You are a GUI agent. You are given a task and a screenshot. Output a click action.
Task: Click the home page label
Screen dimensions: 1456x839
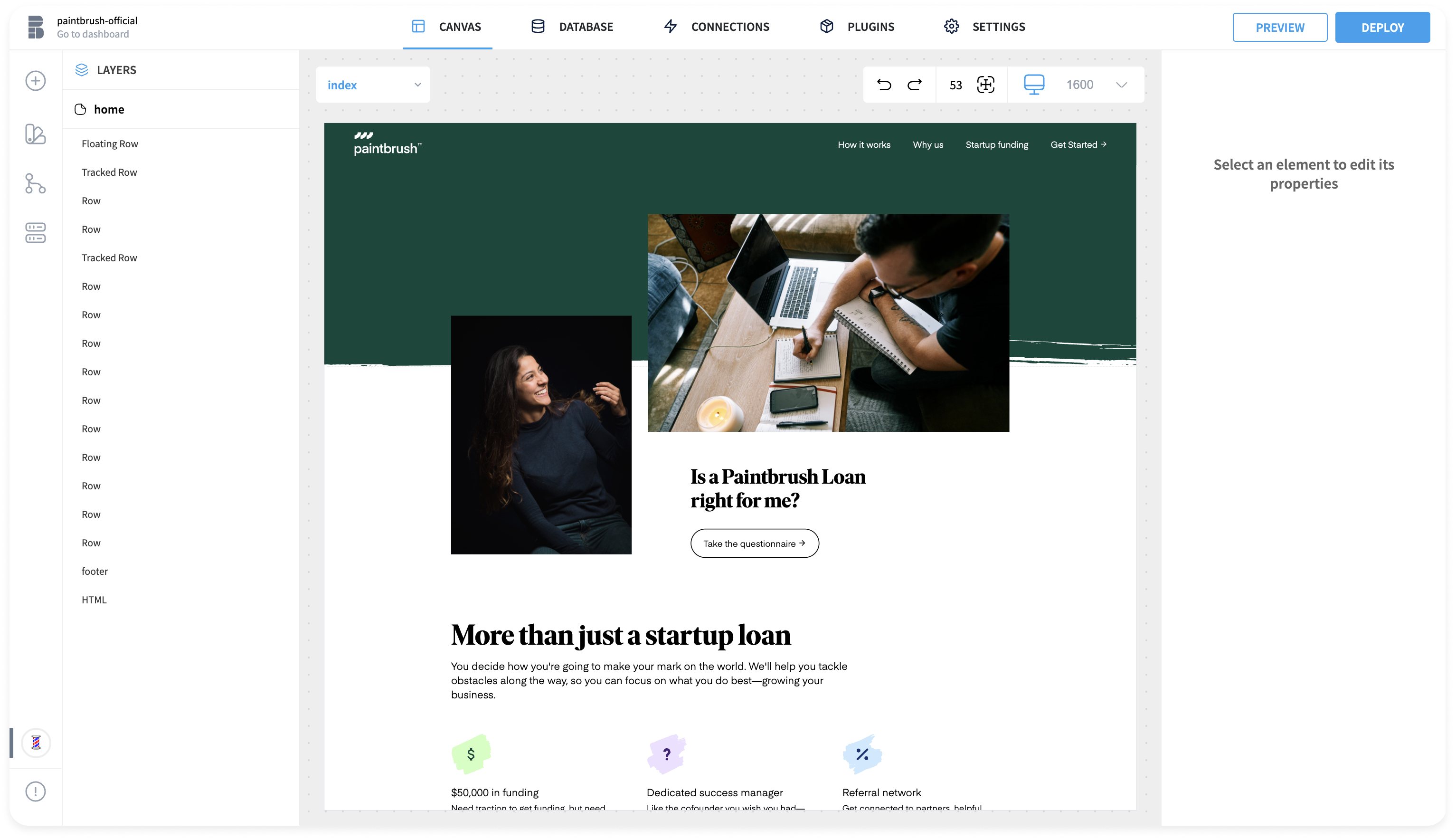109,109
